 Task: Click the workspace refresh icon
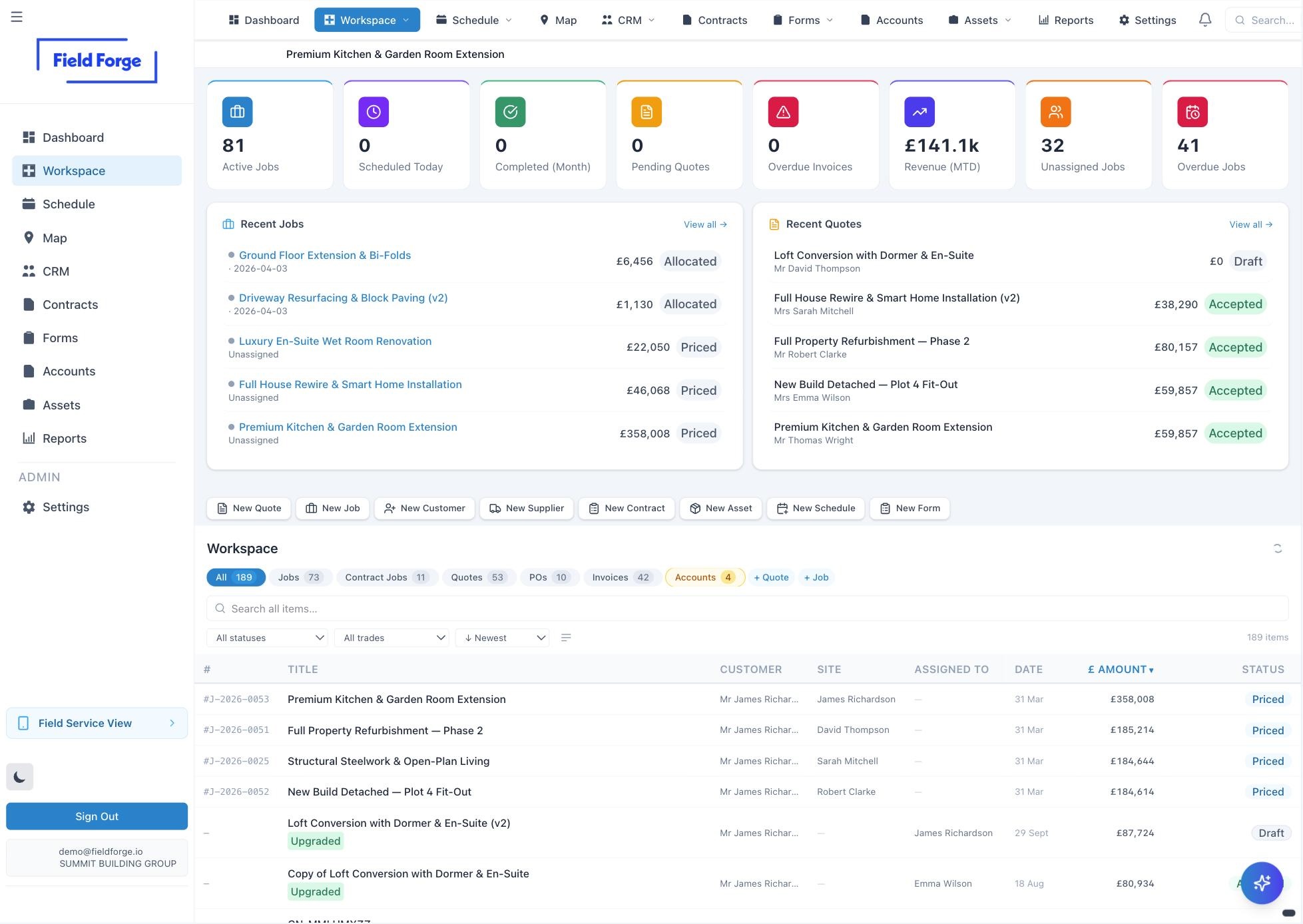1277,549
